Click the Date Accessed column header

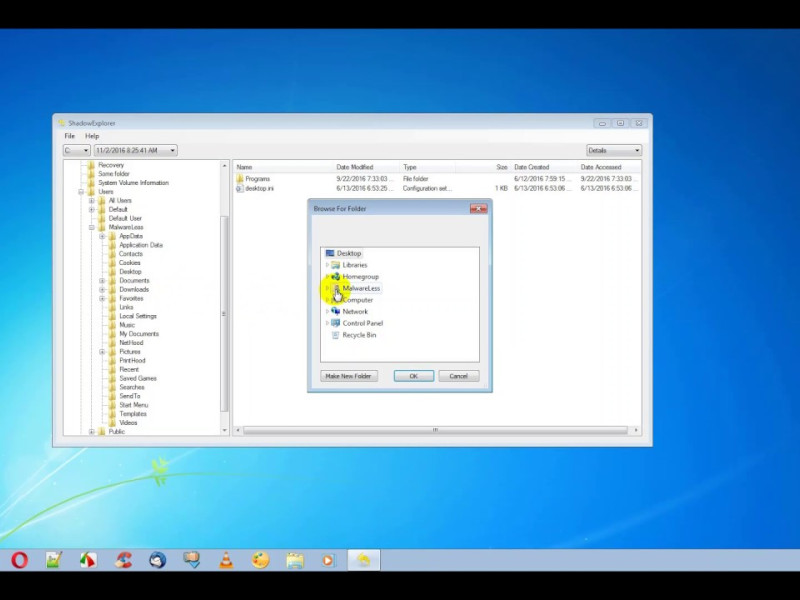[609, 167]
